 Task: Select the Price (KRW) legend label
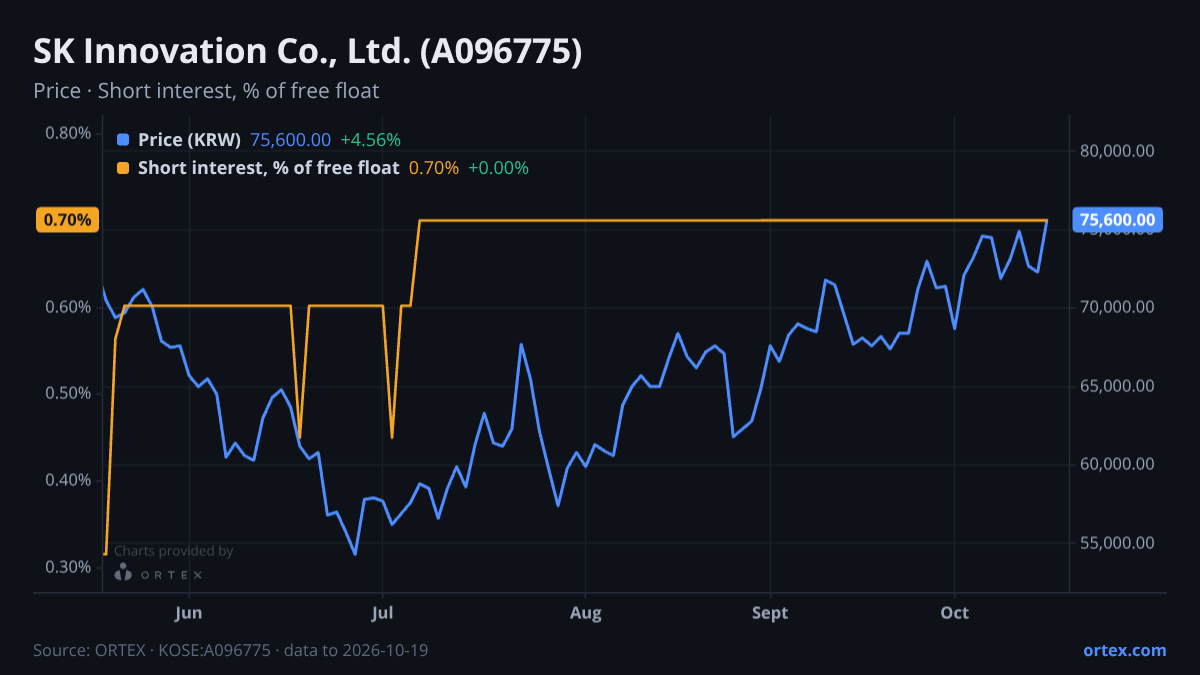(190, 140)
